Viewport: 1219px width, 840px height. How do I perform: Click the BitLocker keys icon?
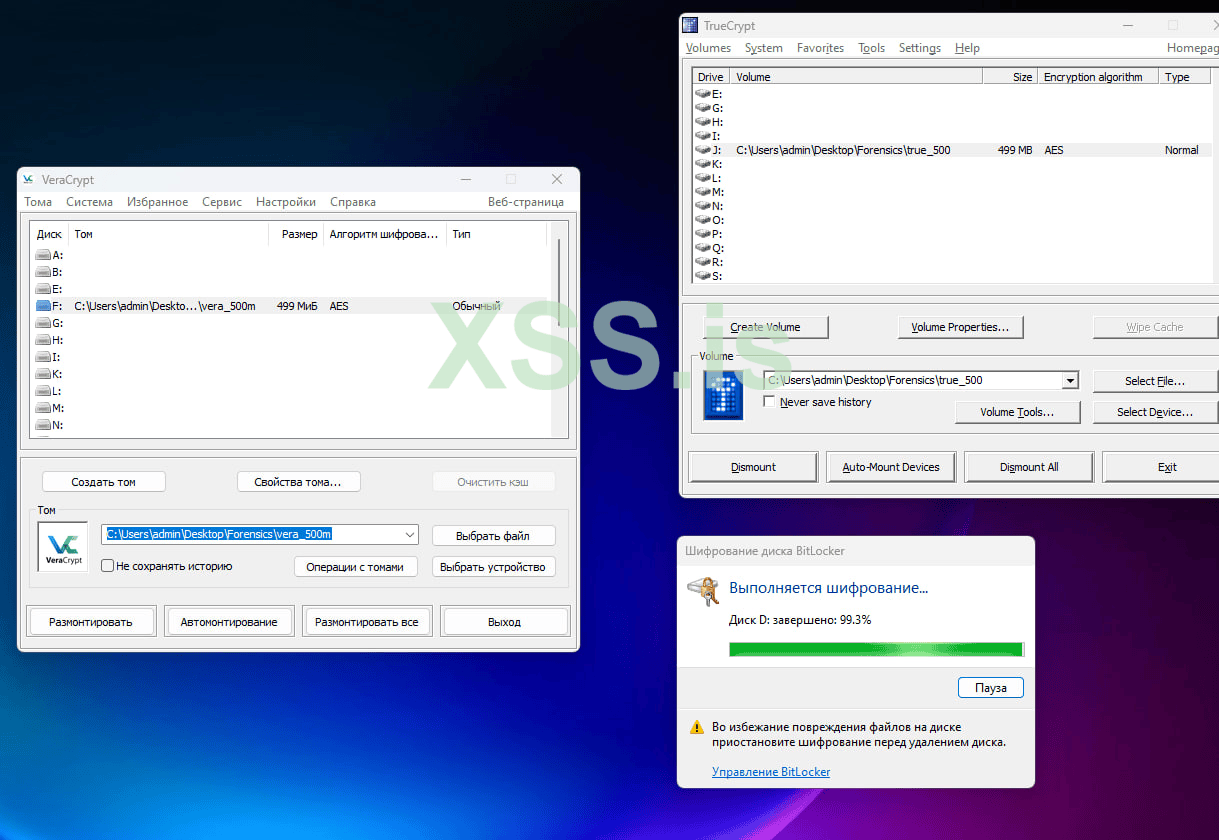tap(703, 591)
